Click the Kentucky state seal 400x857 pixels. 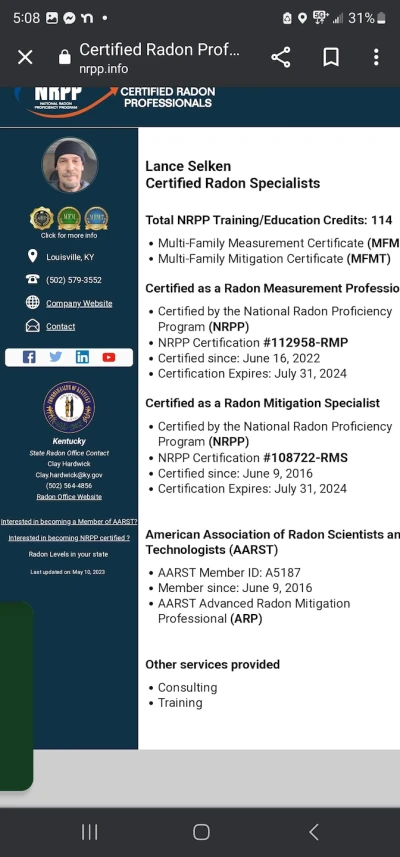pyautogui.click(x=69, y=407)
